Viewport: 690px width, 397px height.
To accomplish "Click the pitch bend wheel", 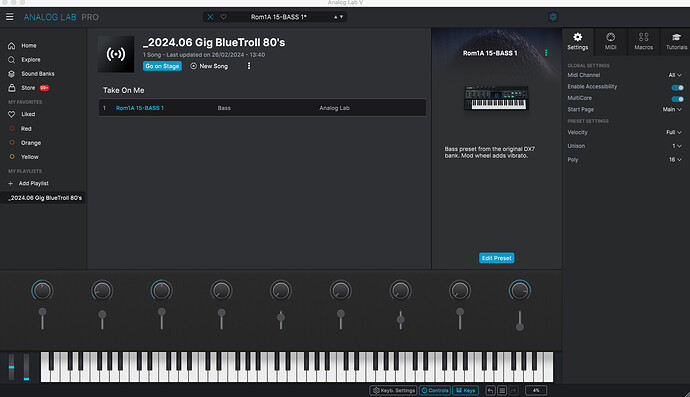I will point(11,367).
